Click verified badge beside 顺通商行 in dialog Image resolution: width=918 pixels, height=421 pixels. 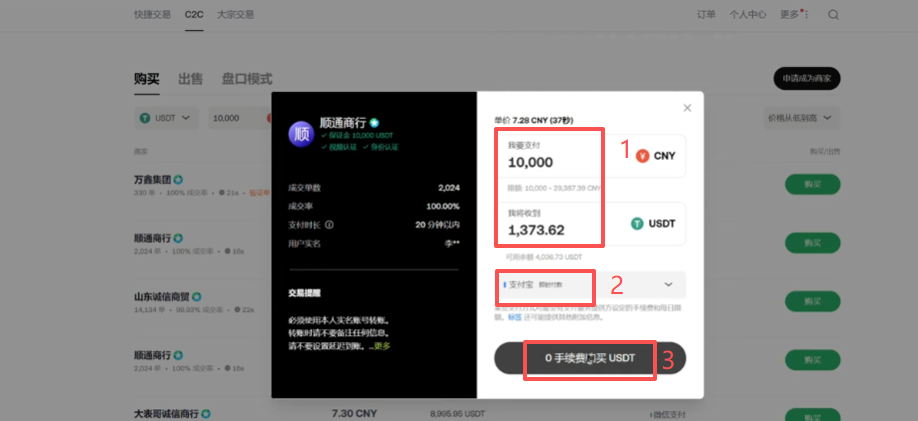point(374,123)
